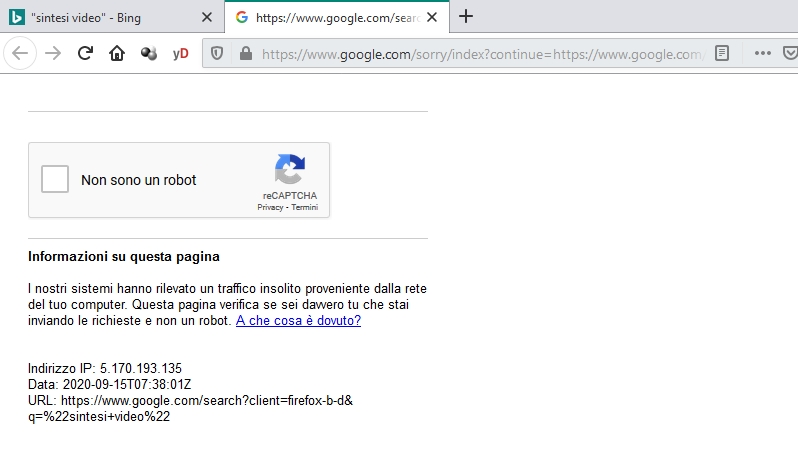Open tracking protection shield in address bar
Image resolution: width=798 pixels, height=450 pixels.
click(x=217, y=53)
